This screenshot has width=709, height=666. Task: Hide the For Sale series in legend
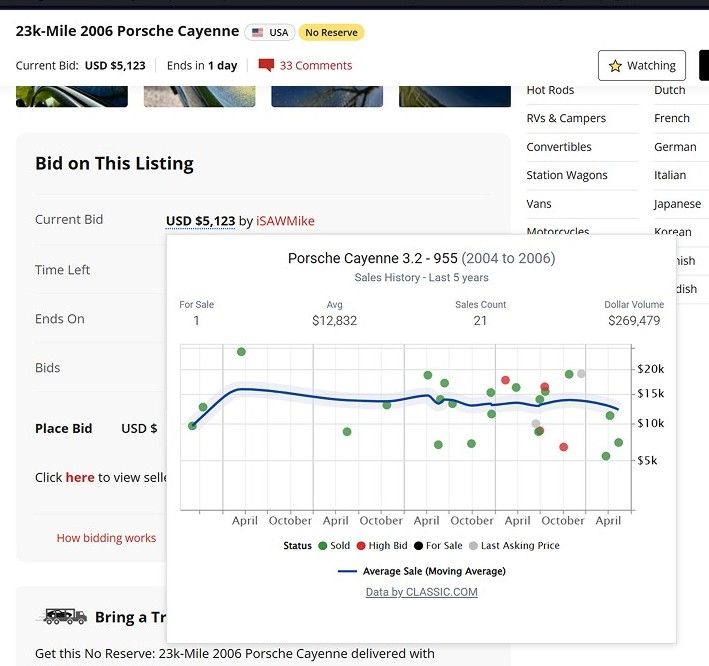(437, 546)
